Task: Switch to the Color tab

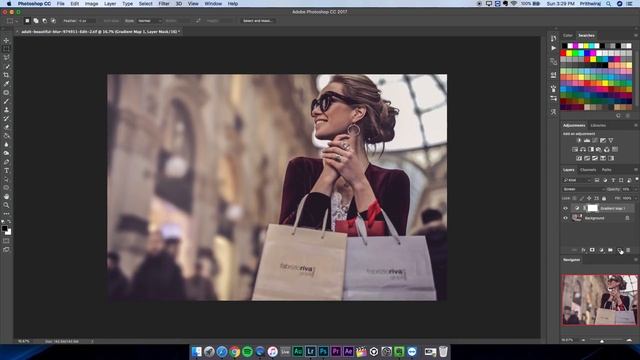Action: pos(568,36)
